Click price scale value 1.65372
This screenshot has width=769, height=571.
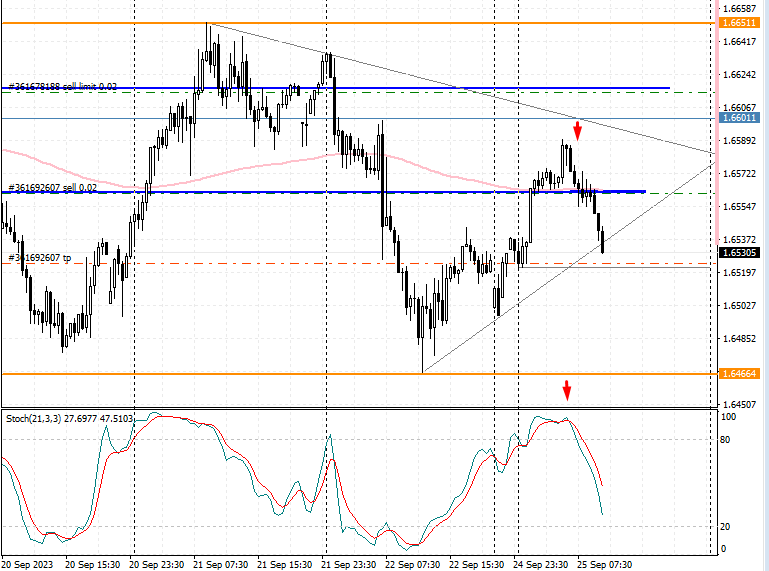740,239
